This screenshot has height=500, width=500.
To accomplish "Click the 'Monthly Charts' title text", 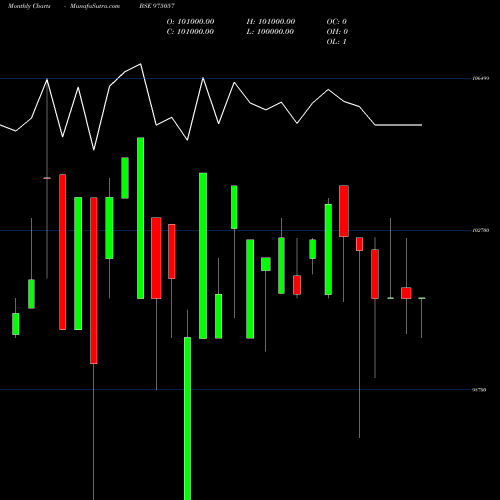I will point(29,6).
